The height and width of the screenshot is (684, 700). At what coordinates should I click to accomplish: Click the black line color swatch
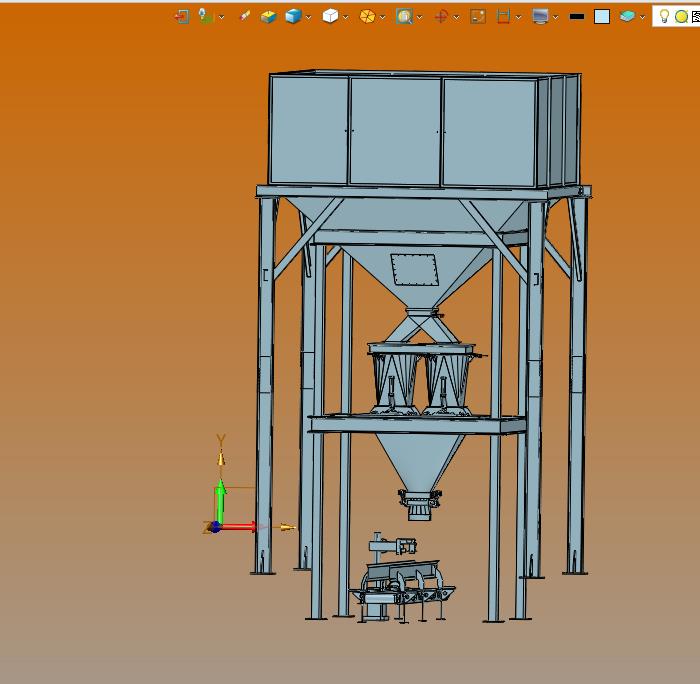577,17
